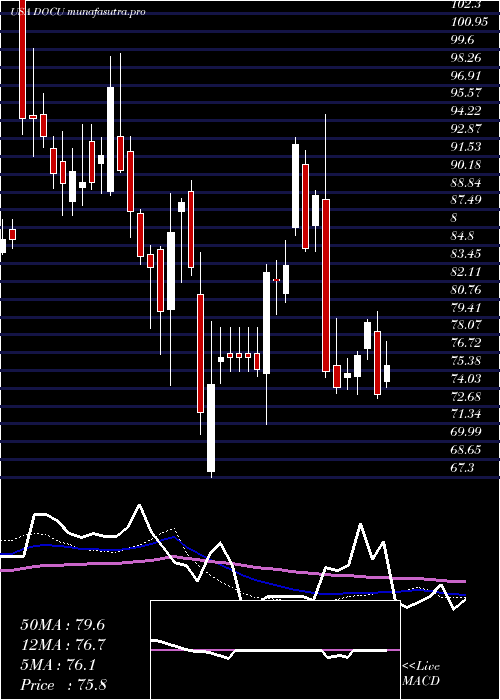
Task: Click the 5MA : 76.1 readout
Action: [x=58, y=665]
